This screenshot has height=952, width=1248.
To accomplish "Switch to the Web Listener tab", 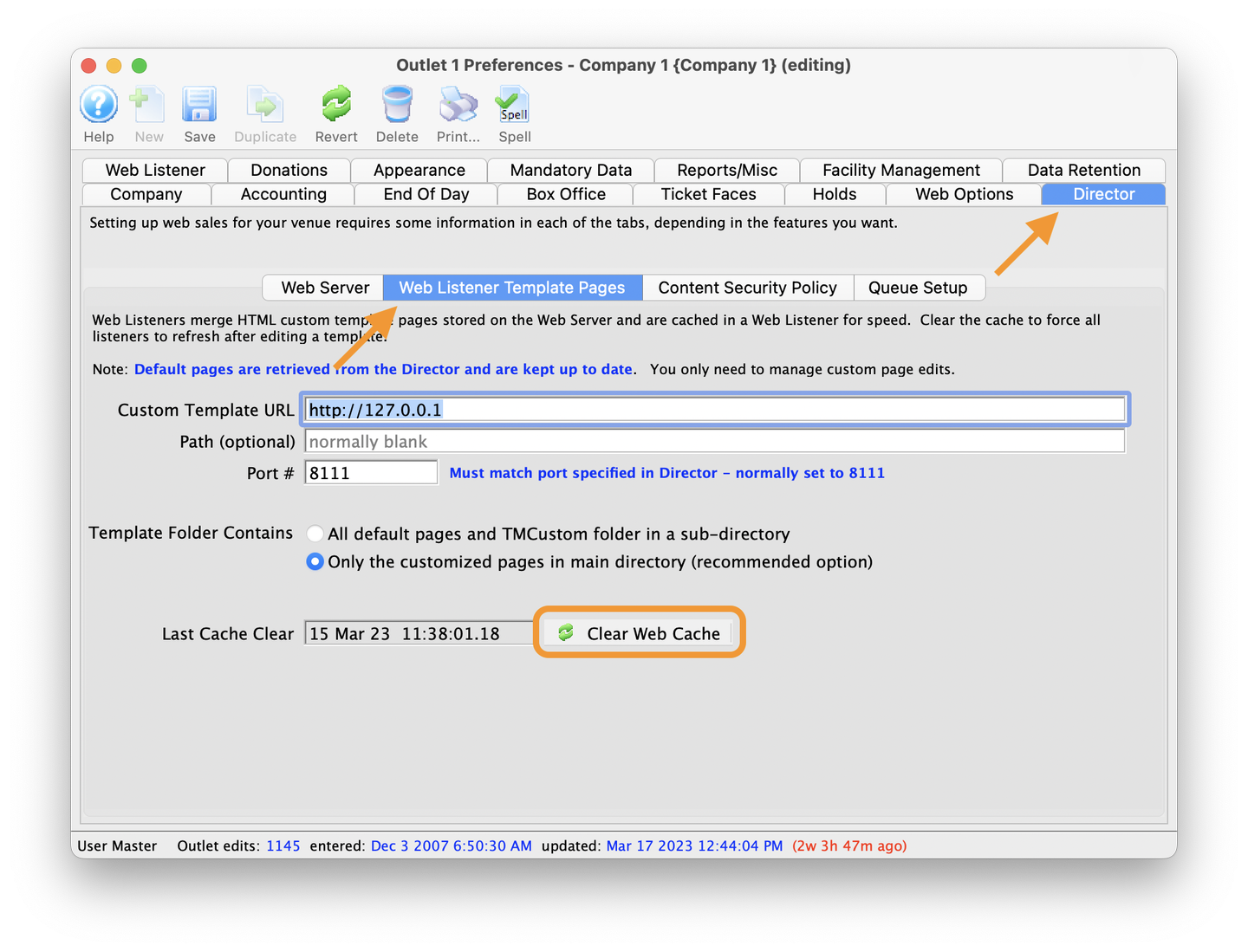I will click(x=155, y=170).
